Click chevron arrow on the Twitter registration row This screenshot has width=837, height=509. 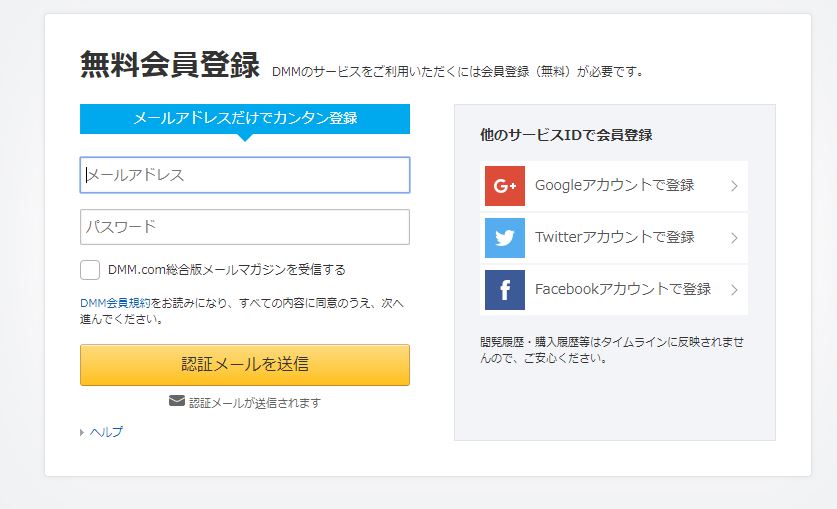735,238
